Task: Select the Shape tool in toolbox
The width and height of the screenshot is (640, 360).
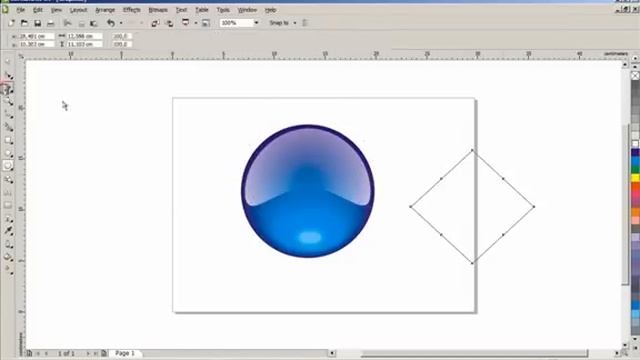Action: pyautogui.click(x=8, y=76)
